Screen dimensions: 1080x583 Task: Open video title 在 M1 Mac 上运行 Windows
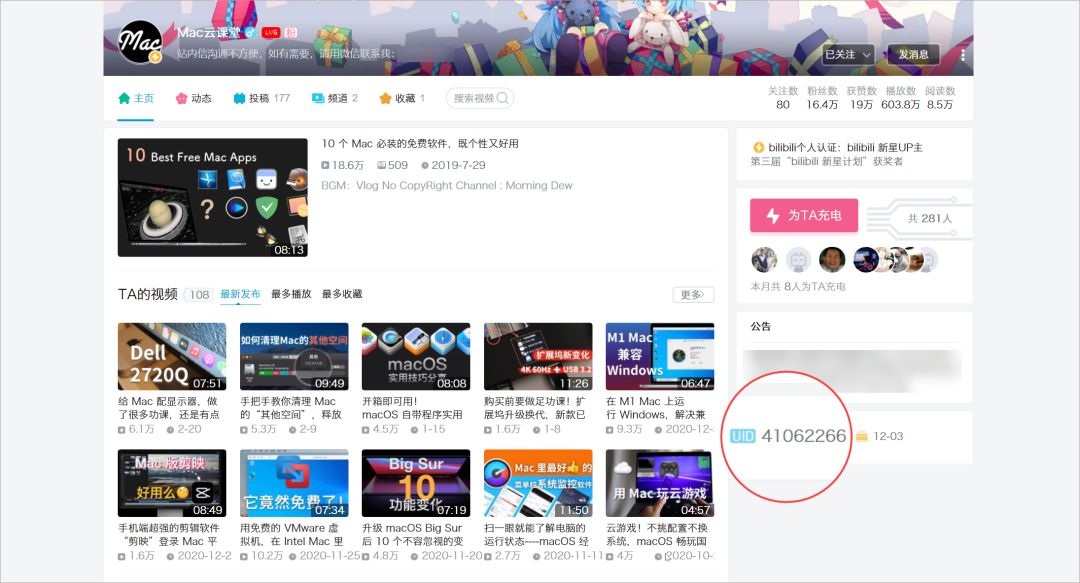click(656, 408)
